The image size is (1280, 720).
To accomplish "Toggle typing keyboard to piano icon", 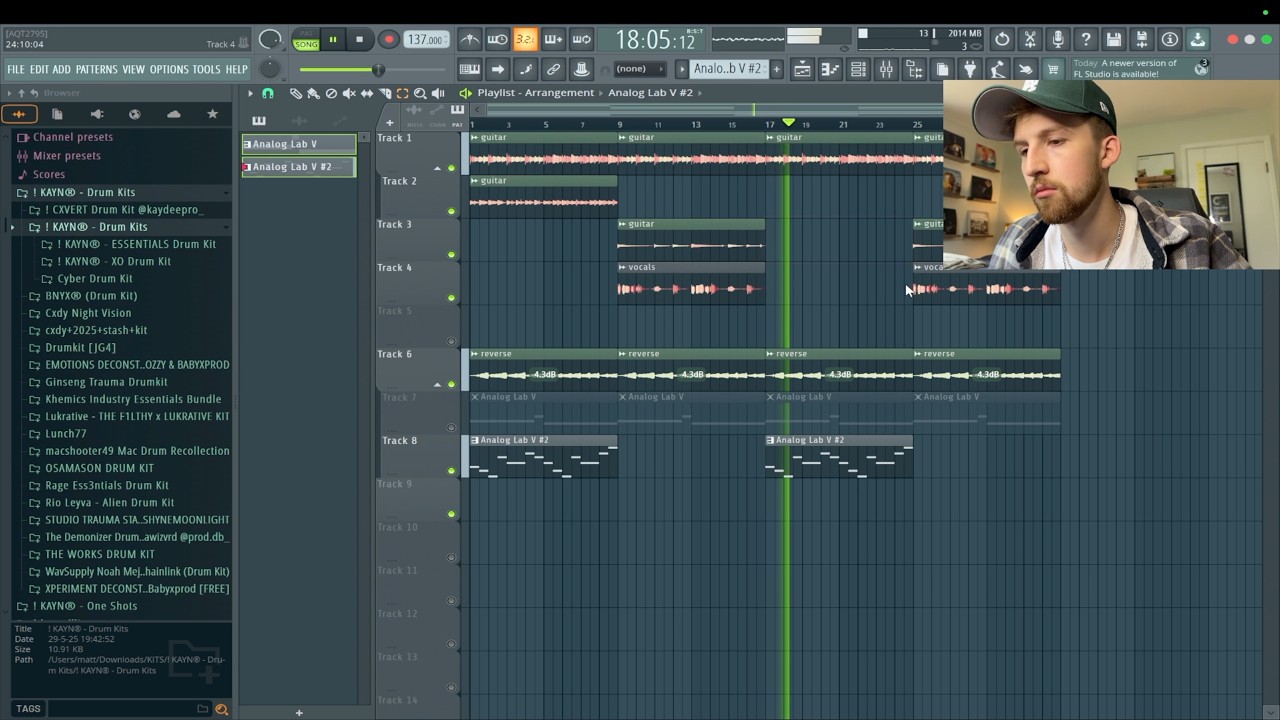I will (469, 69).
